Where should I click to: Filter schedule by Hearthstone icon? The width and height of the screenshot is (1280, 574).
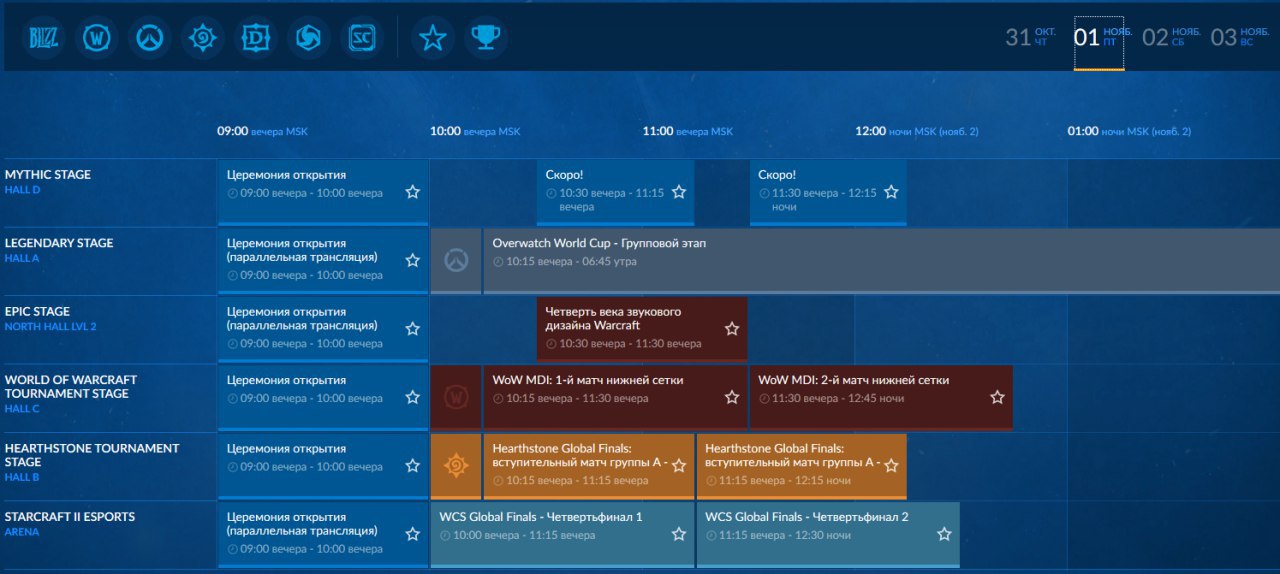pos(203,38)
